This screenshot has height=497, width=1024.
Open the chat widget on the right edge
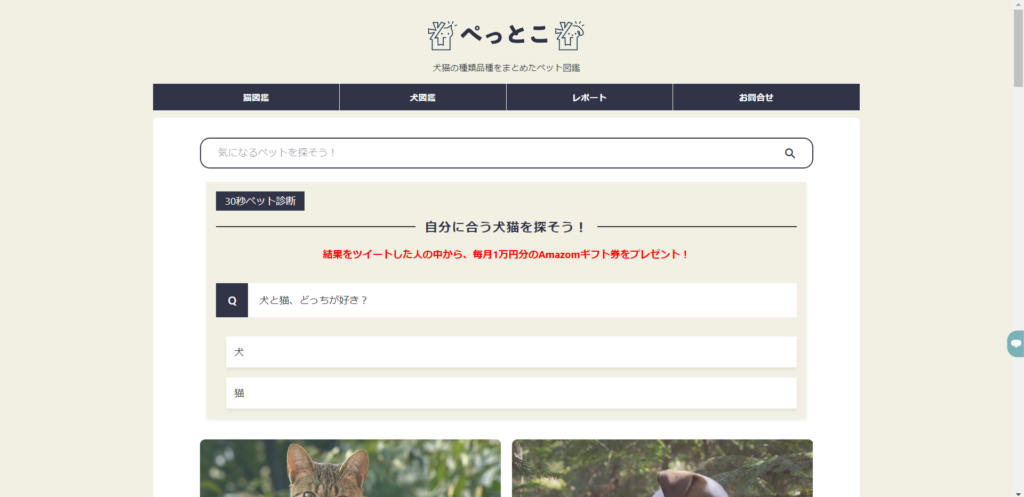1015,344
